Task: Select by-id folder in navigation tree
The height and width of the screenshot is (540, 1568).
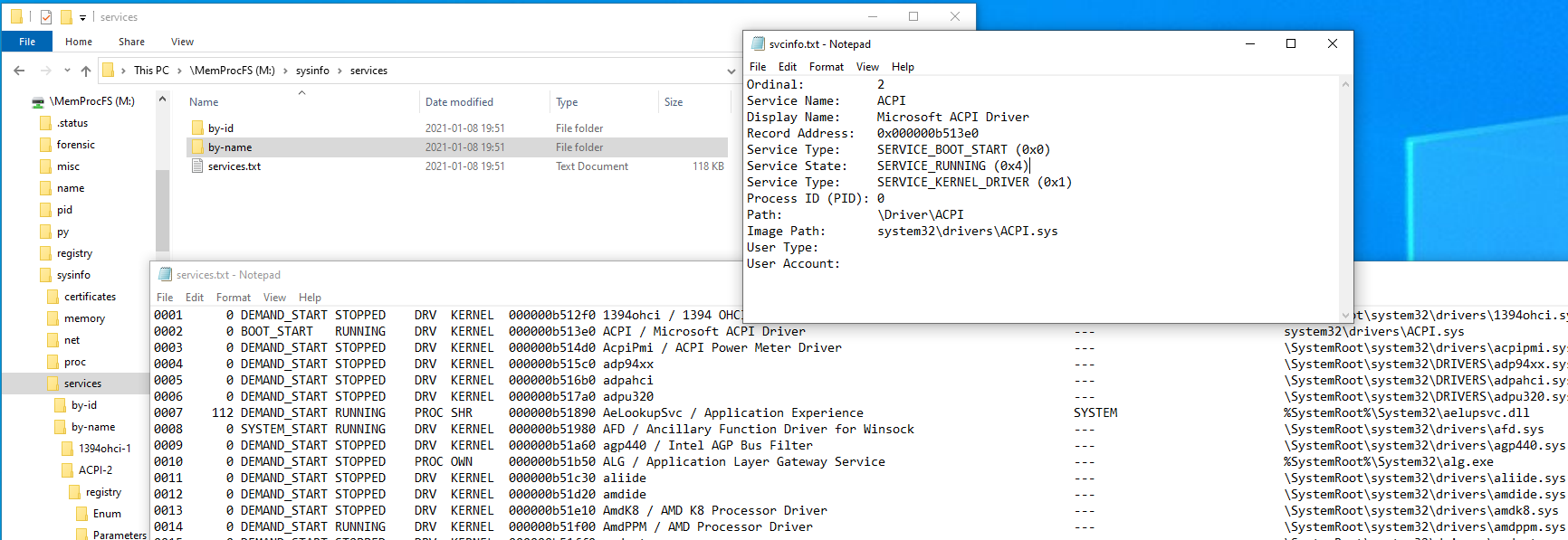Action: [x=84, y=405]
